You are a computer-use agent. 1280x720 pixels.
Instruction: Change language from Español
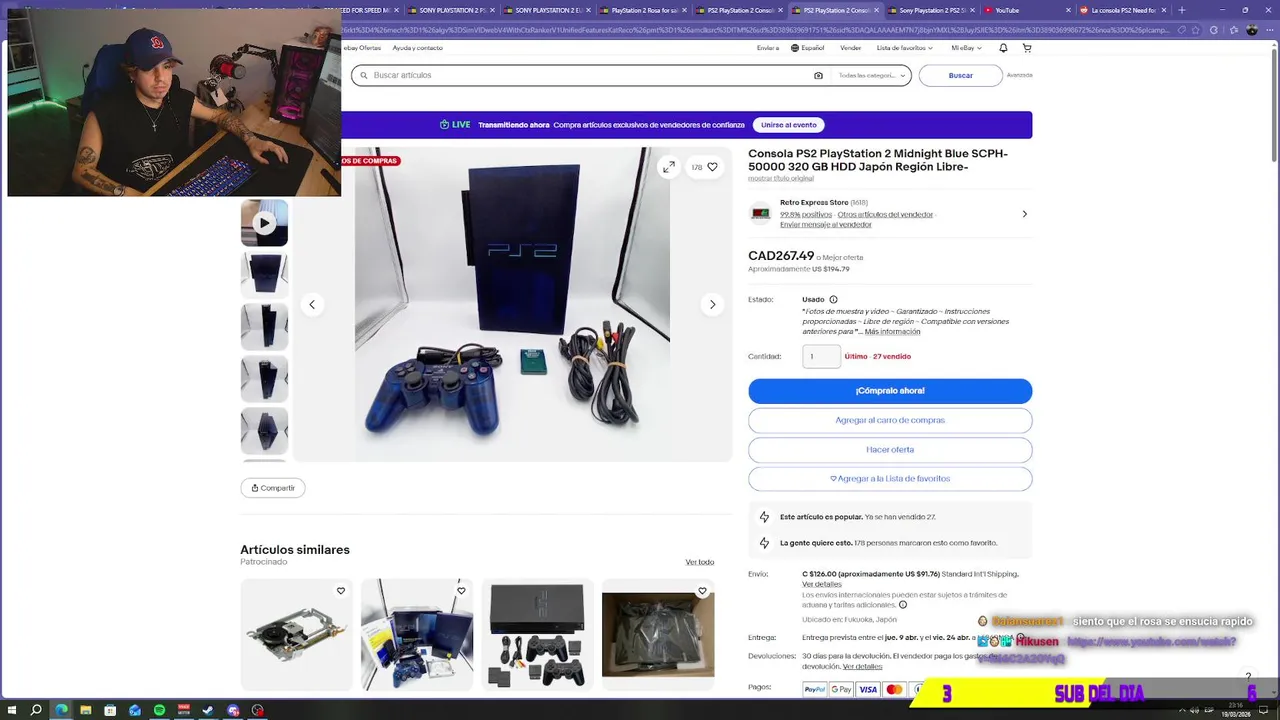tap(808, 48)
